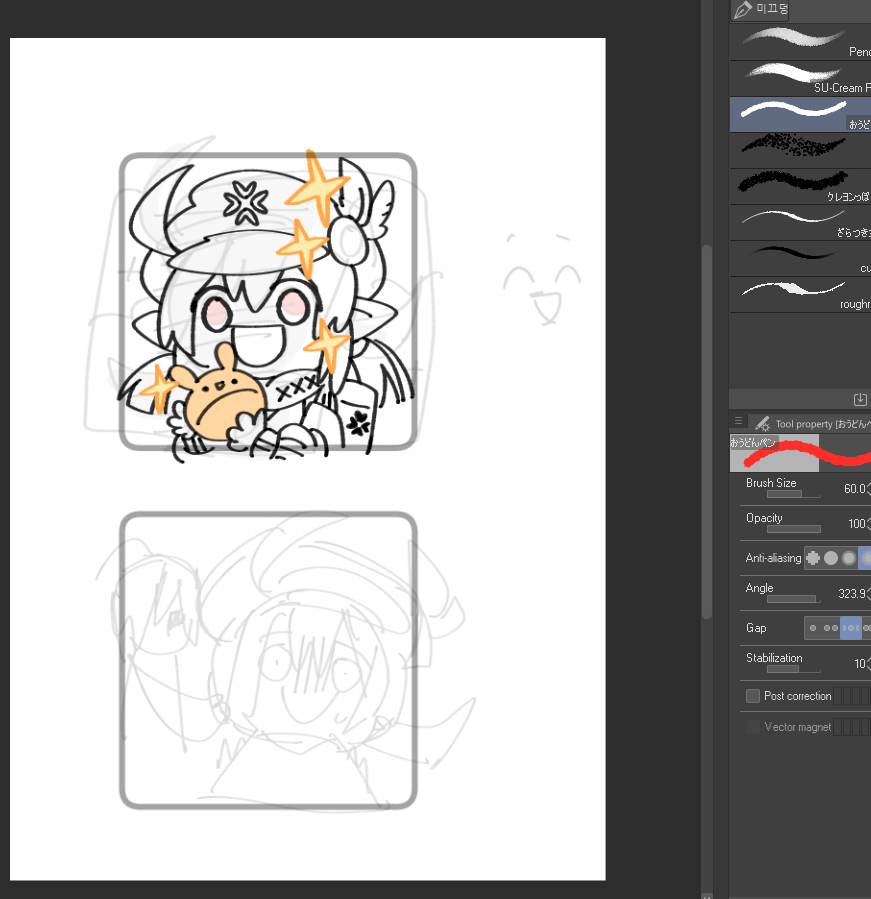Click the Tool property pen-gear icon
The image size is (871, 899).
[x=762, y=424]
